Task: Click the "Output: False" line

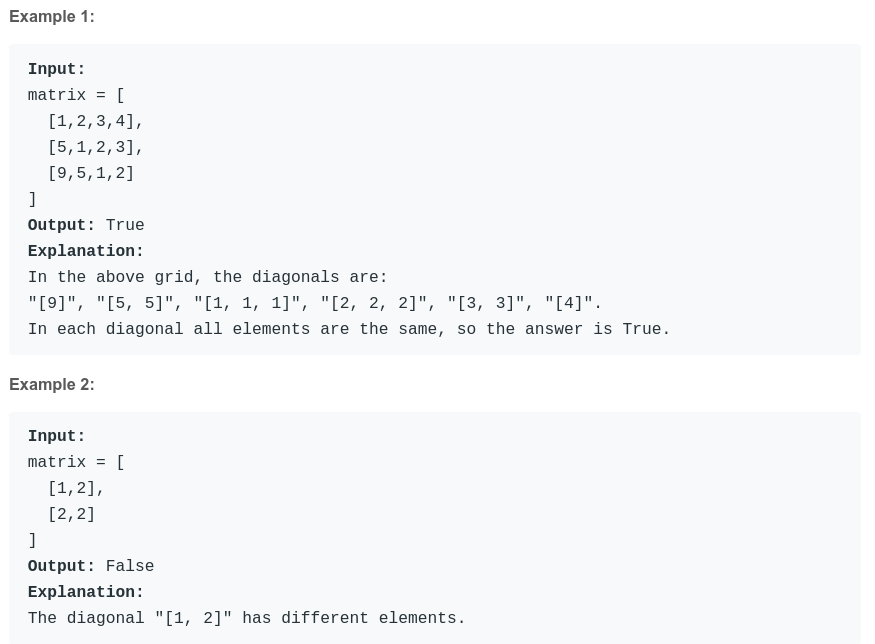Action: click(x=91, y=566)
